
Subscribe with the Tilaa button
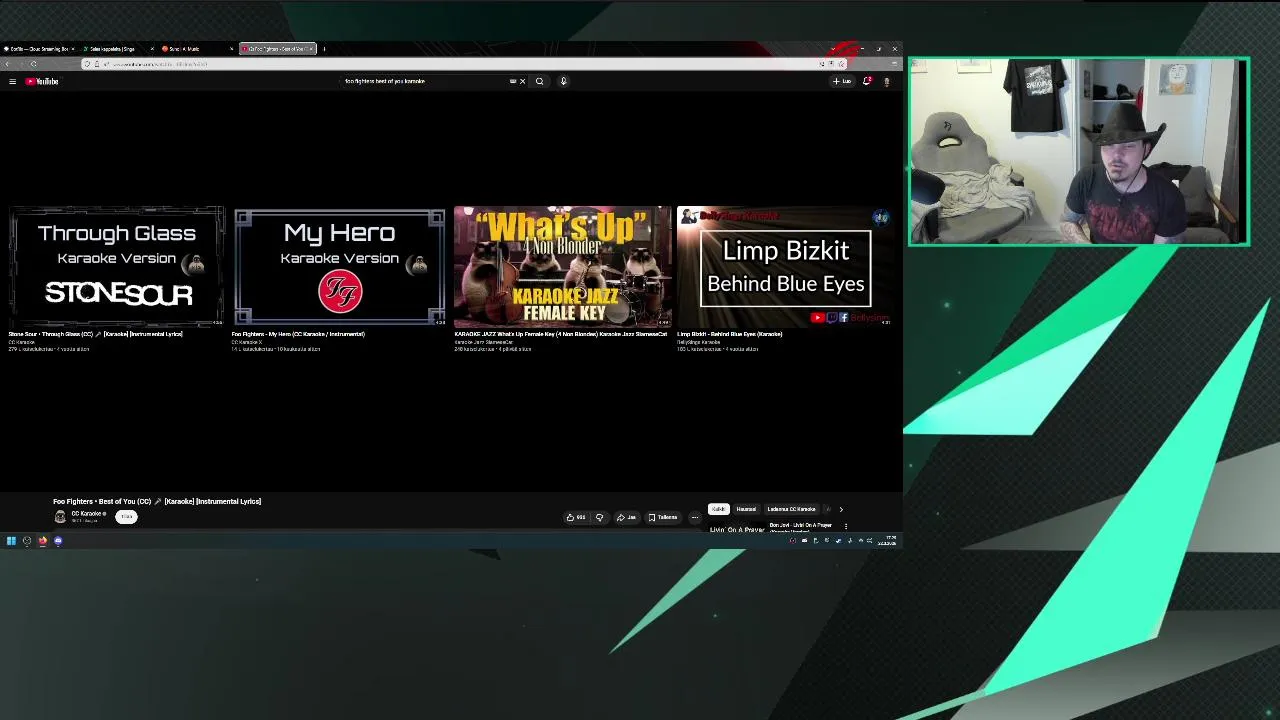pyautogui.click(x=126, y=516)
